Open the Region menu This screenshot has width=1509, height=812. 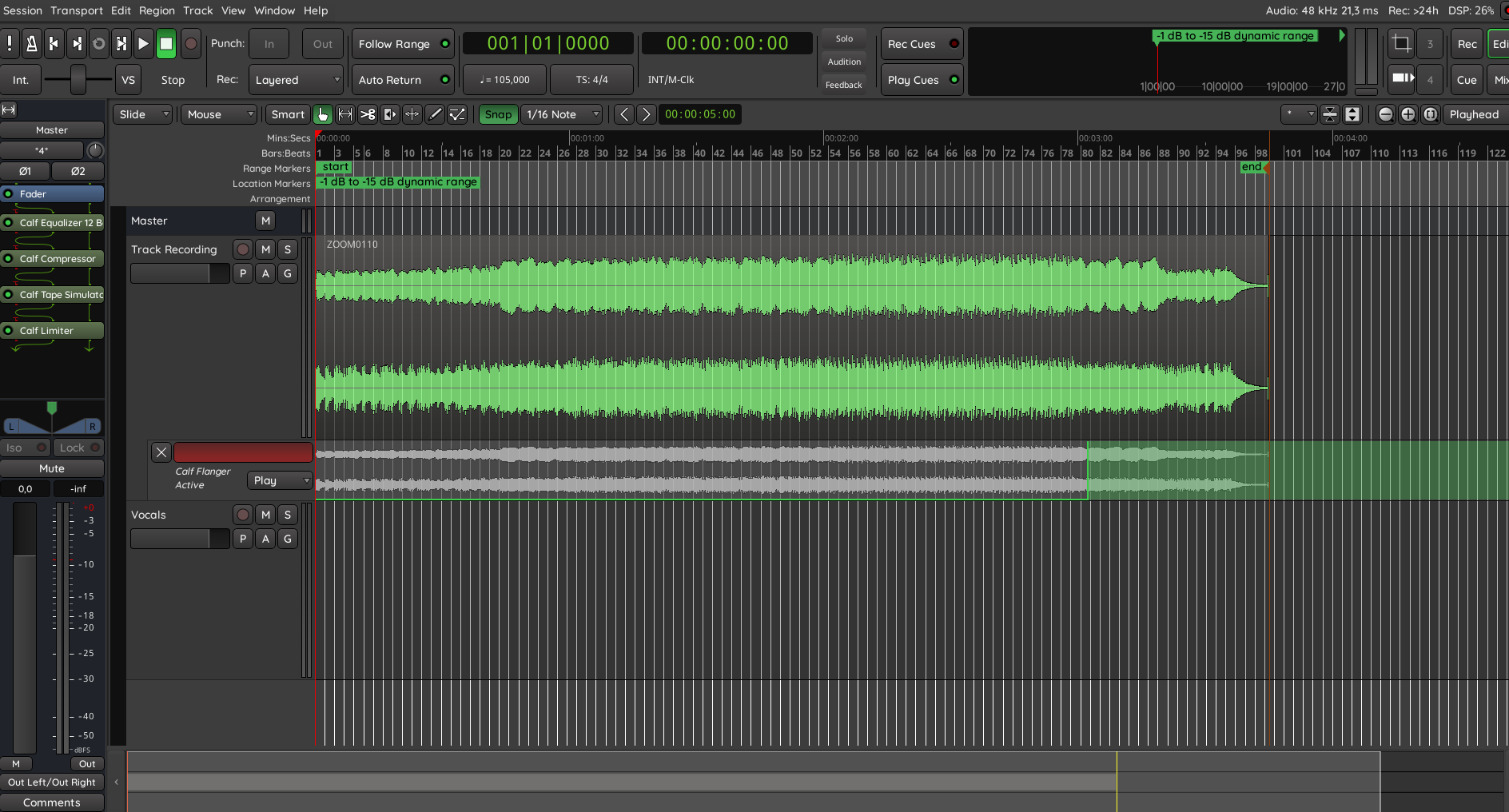coord(157,10)
